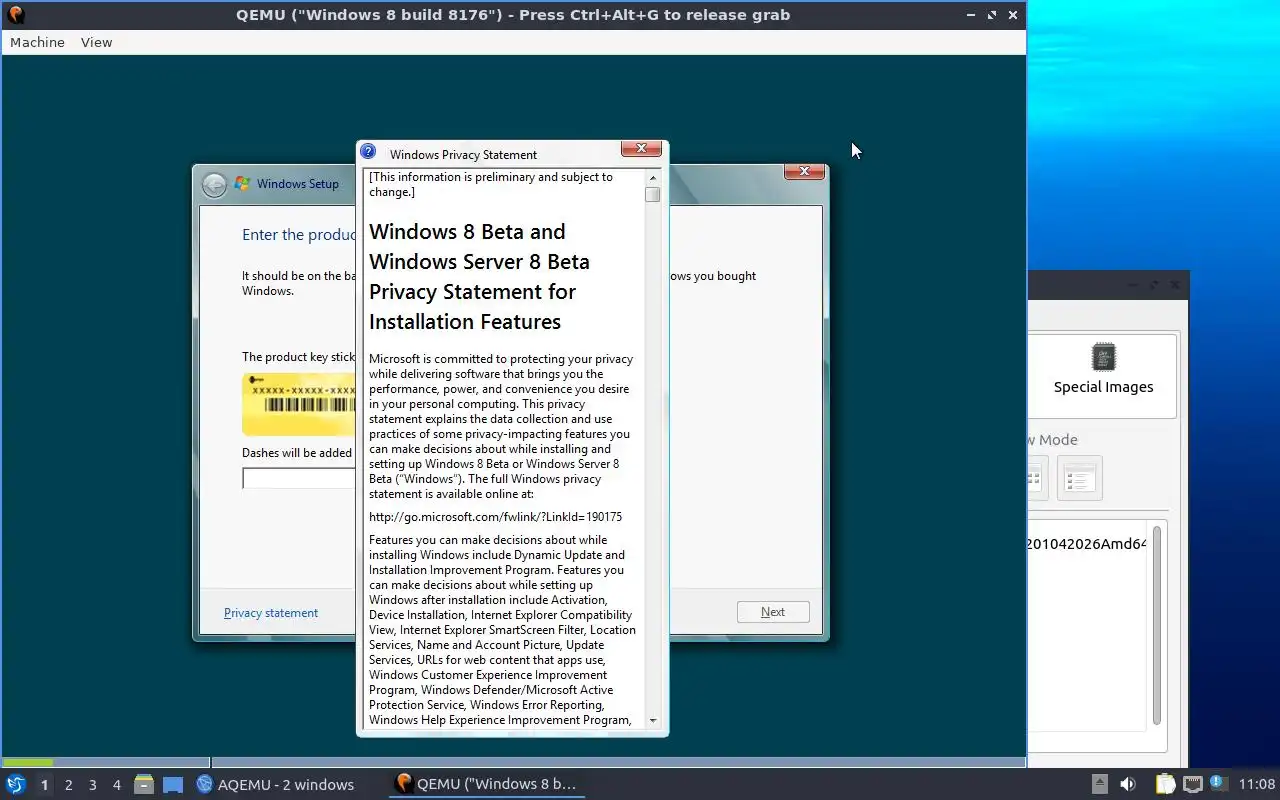1280x800 pixels.
Task: Click the scroll-down arrow in Privacy Statement
Action: pos(653,720)
